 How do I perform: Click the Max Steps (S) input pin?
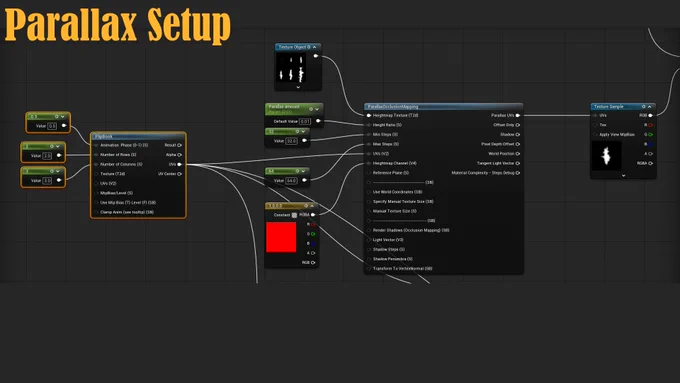pos(369,144)
